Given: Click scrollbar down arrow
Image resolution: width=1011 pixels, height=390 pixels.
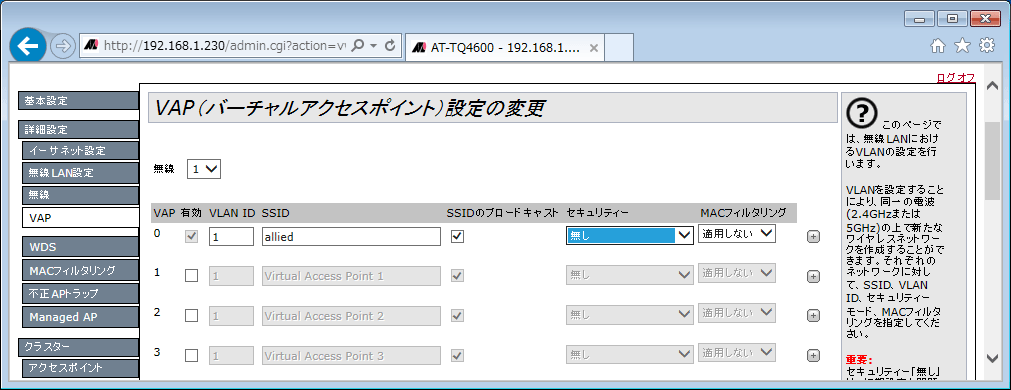Looking at the screenshot, I should click(992, 358).
